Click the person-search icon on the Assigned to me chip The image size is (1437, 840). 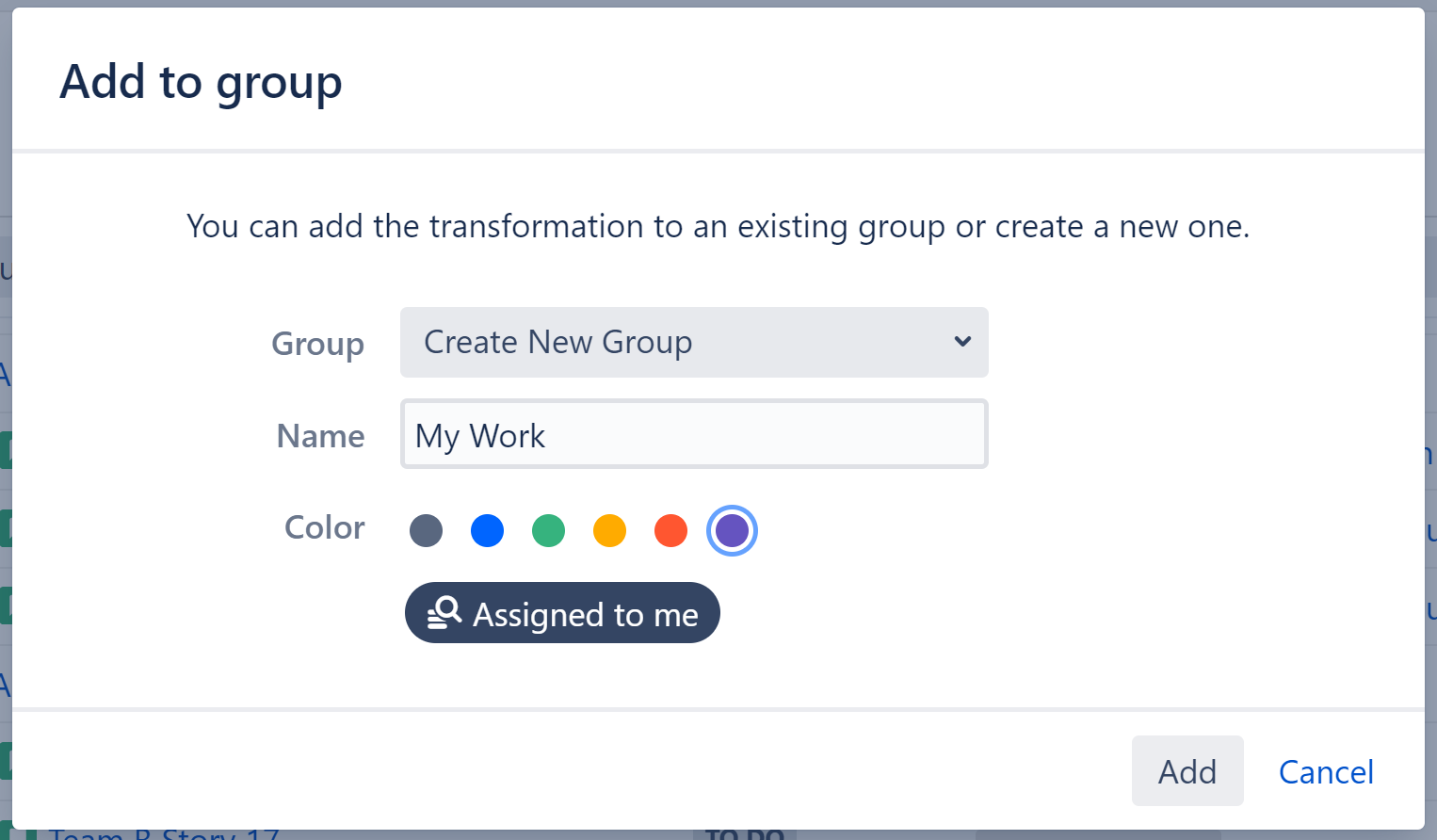[x=444, y=614]
